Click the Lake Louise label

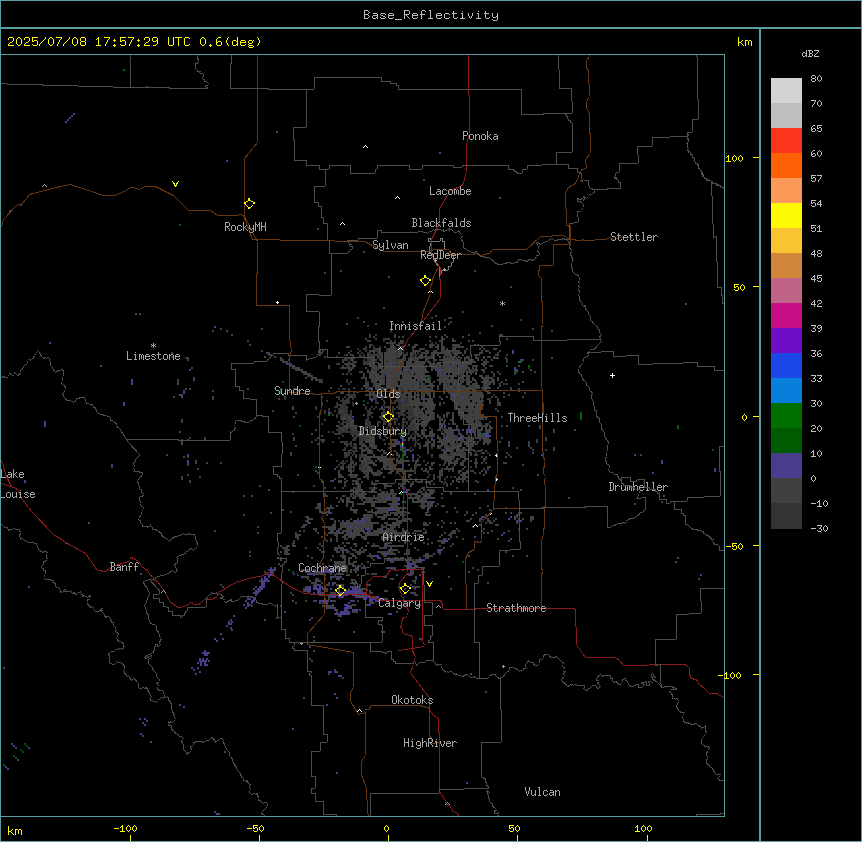point(18,484)
